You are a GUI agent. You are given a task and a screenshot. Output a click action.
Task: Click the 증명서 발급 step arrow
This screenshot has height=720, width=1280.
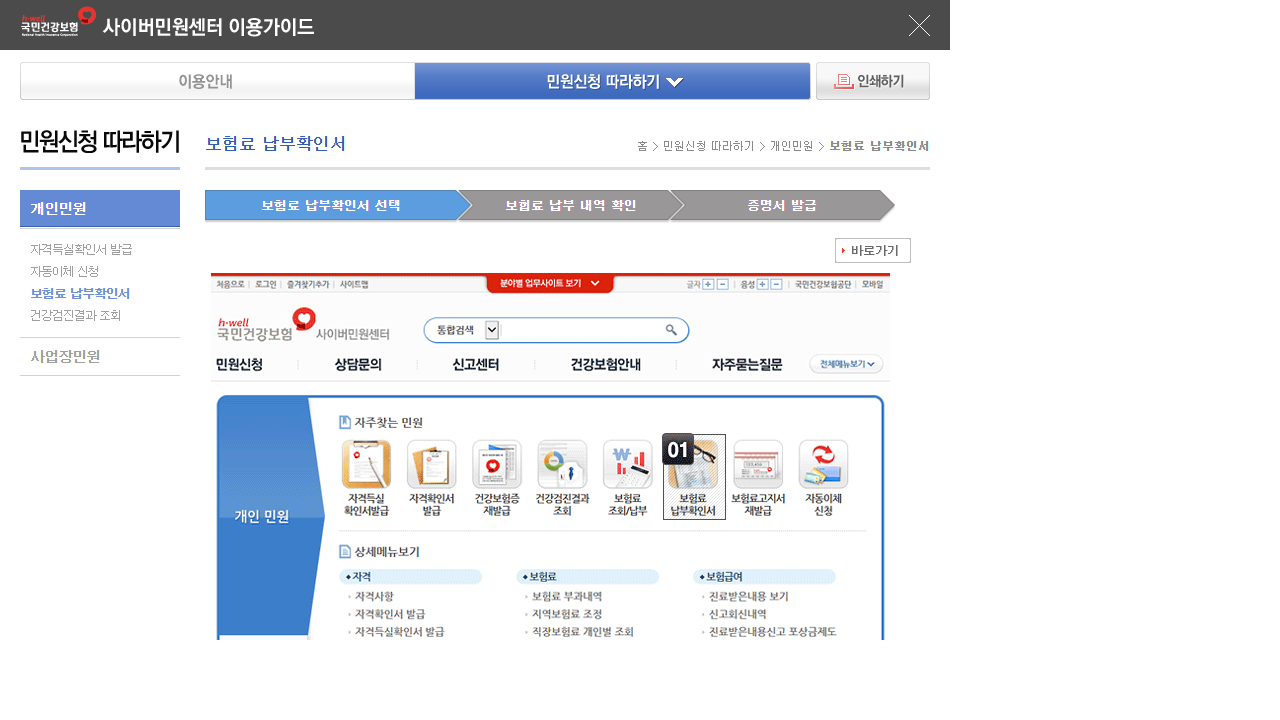pyautogui.click(x=782, y=205)
